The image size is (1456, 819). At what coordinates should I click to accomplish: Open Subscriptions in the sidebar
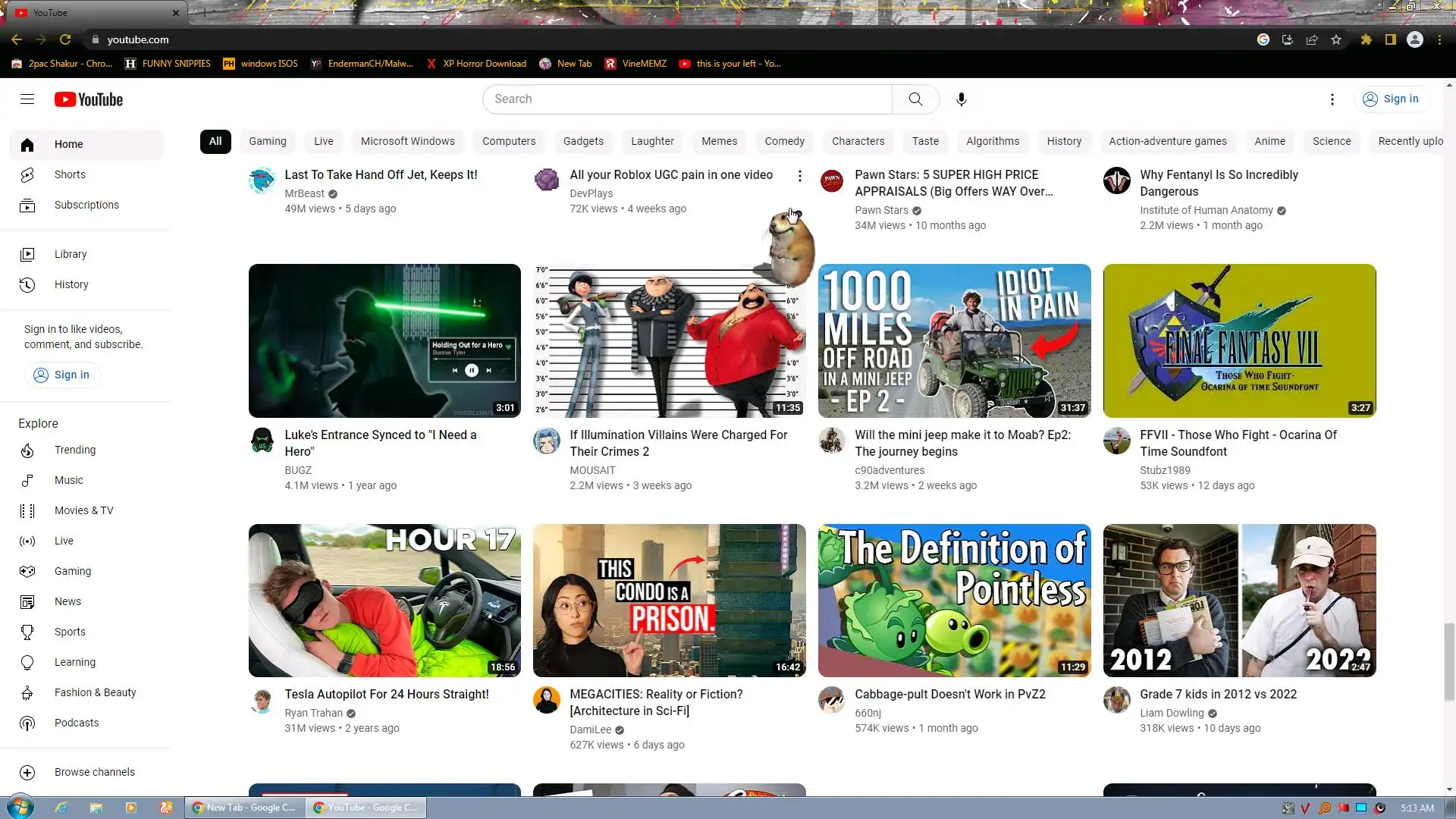[86, 205]
